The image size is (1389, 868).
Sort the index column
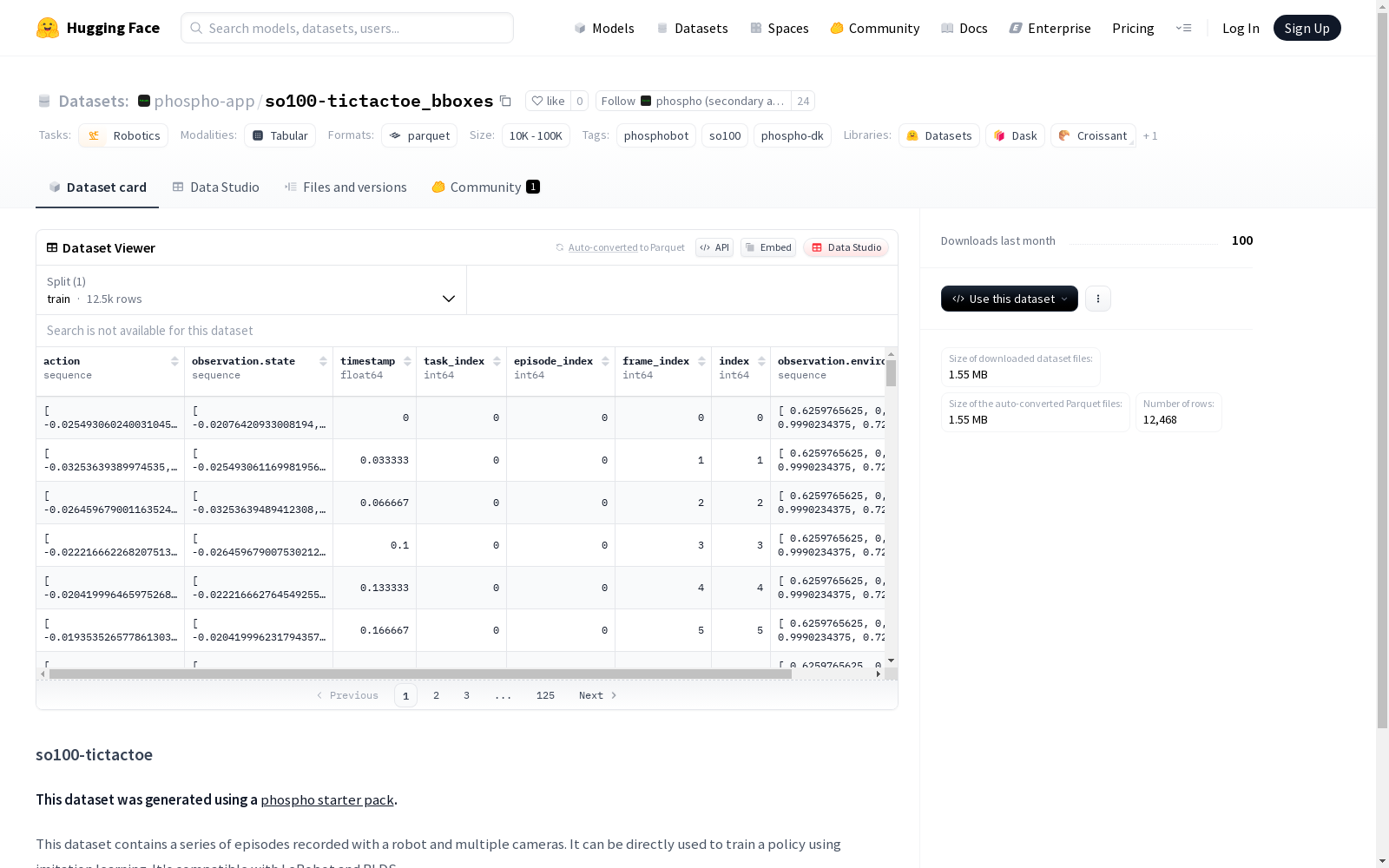[761, 361]
